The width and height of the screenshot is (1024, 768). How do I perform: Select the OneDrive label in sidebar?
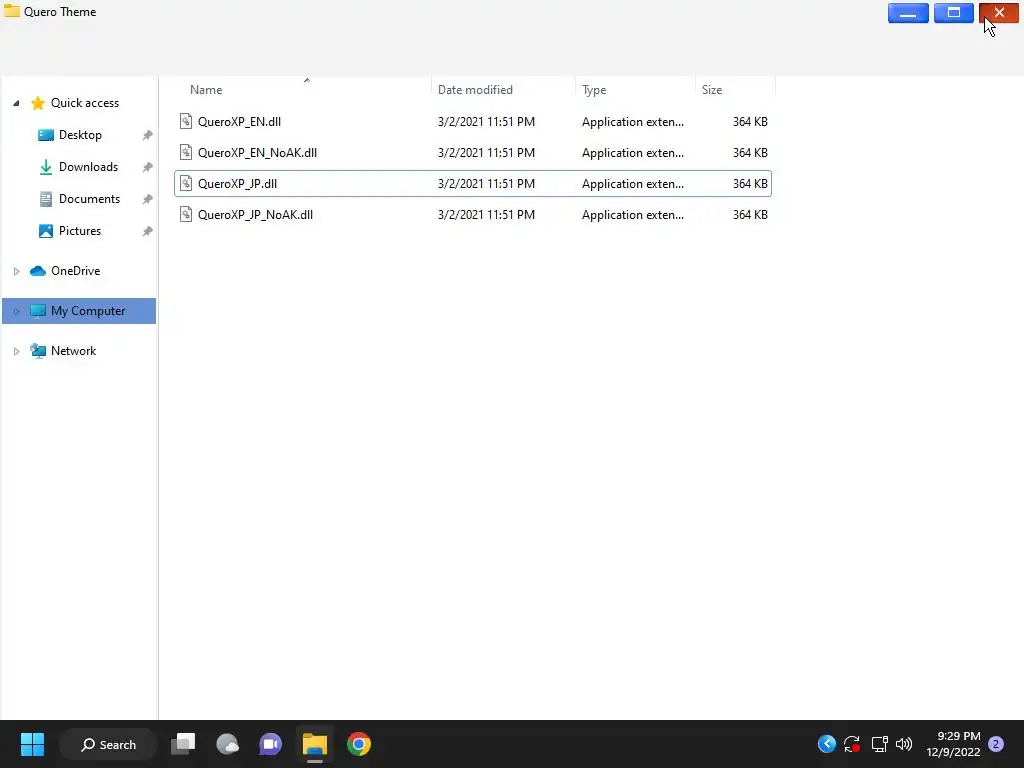(76, 271)
